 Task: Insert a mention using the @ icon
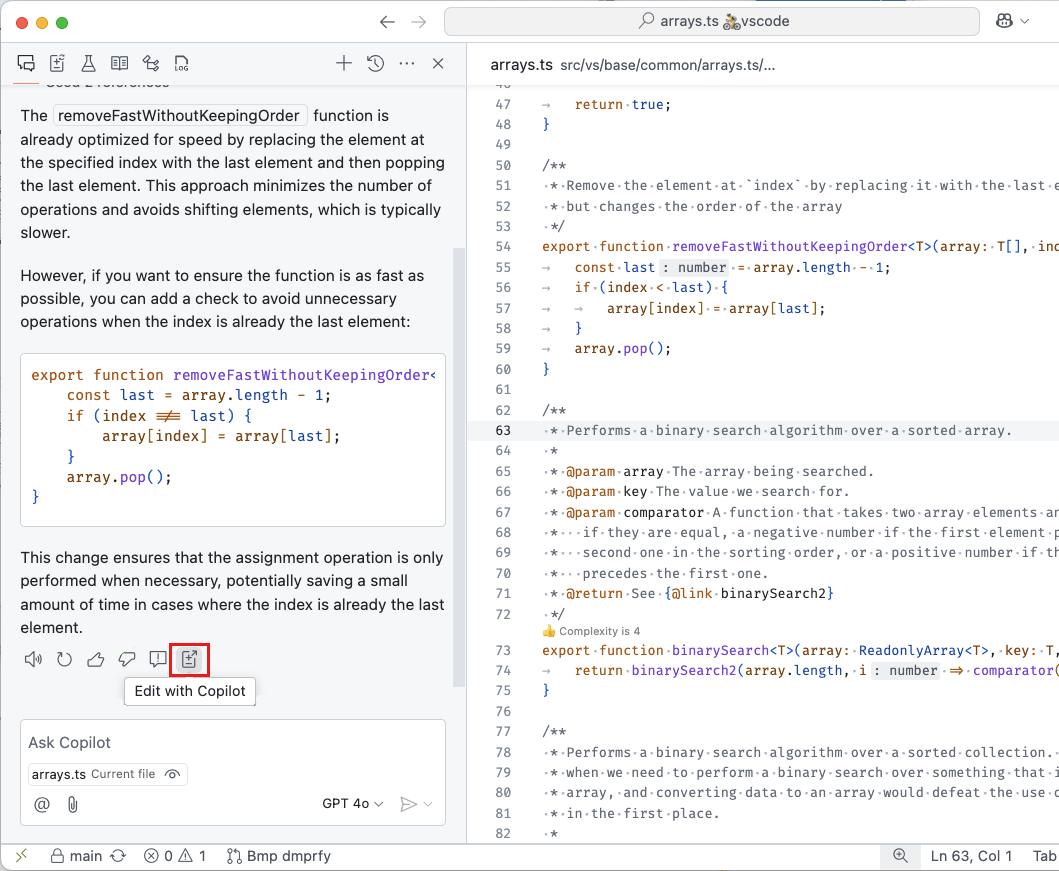(41, 803)
